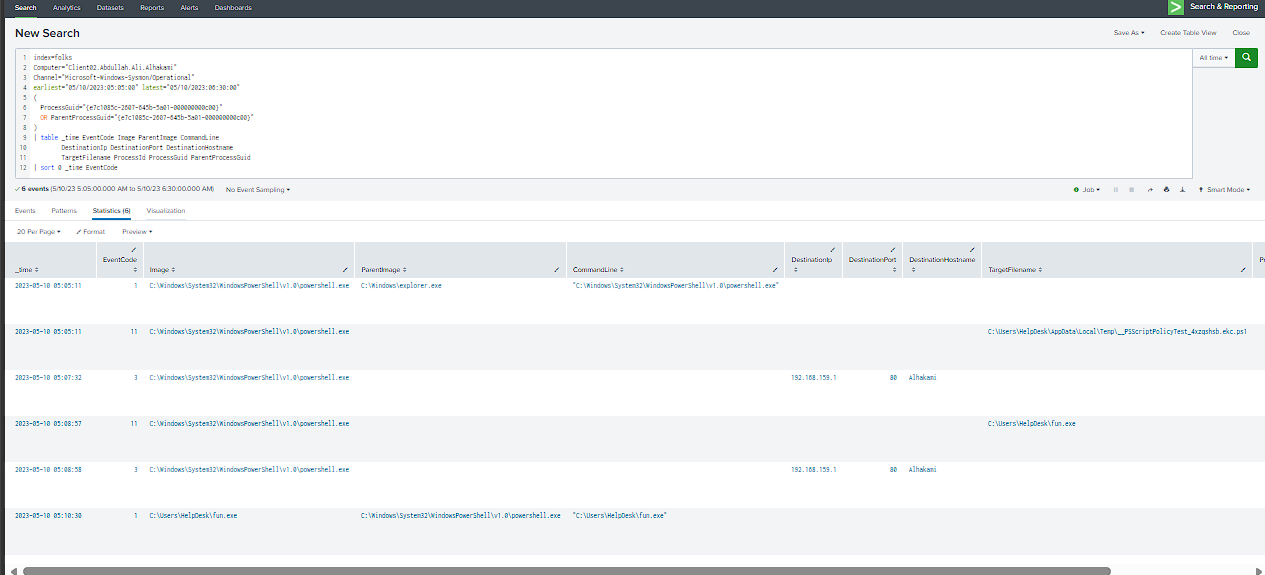Image resolution: width=1265 pixels, height=575 pixels.
Task: Run the search with the green magnifier button
Action: tap(1246, 58)
